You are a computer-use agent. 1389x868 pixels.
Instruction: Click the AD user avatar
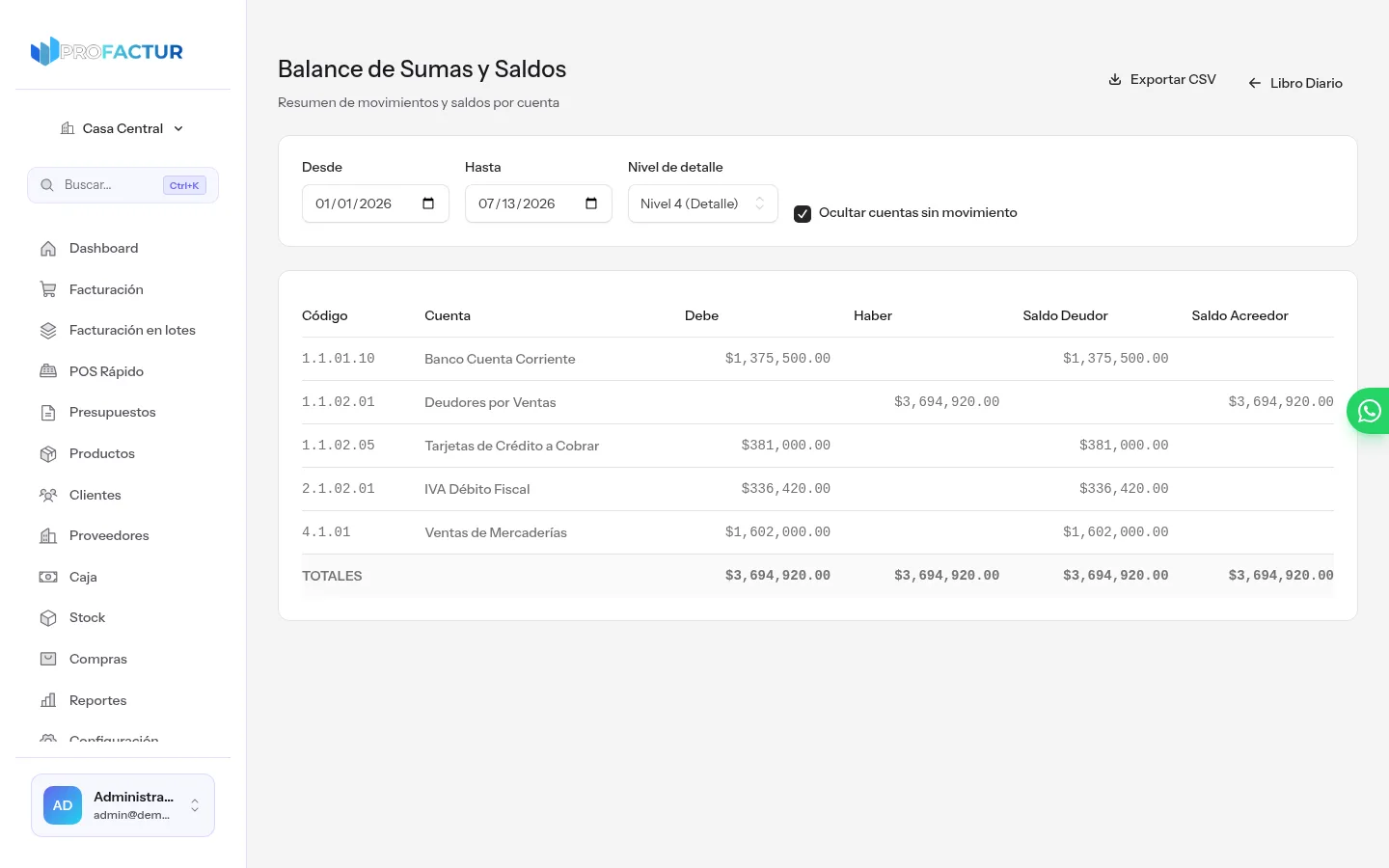coord(63,805)
